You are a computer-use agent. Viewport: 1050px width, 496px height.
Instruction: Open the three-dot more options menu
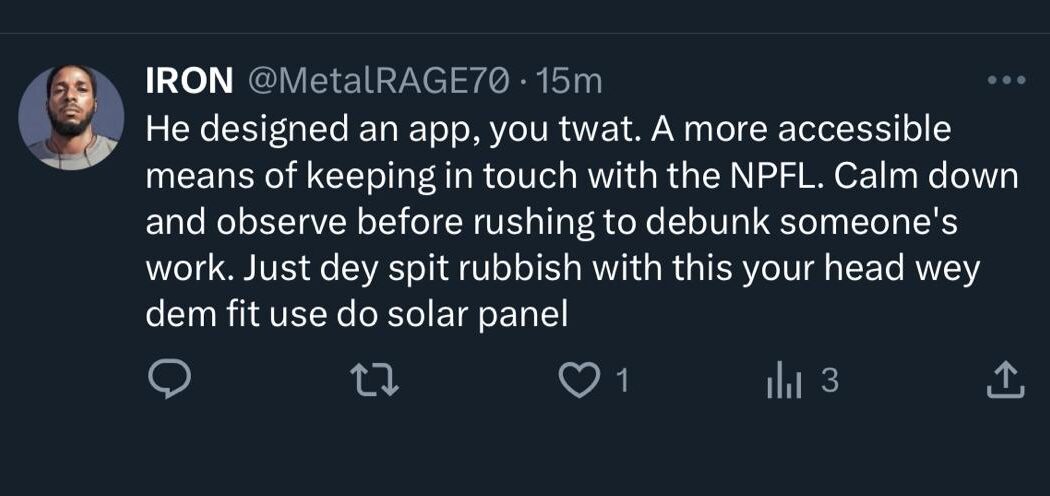pyautogui.click(x=1006, y=81)
